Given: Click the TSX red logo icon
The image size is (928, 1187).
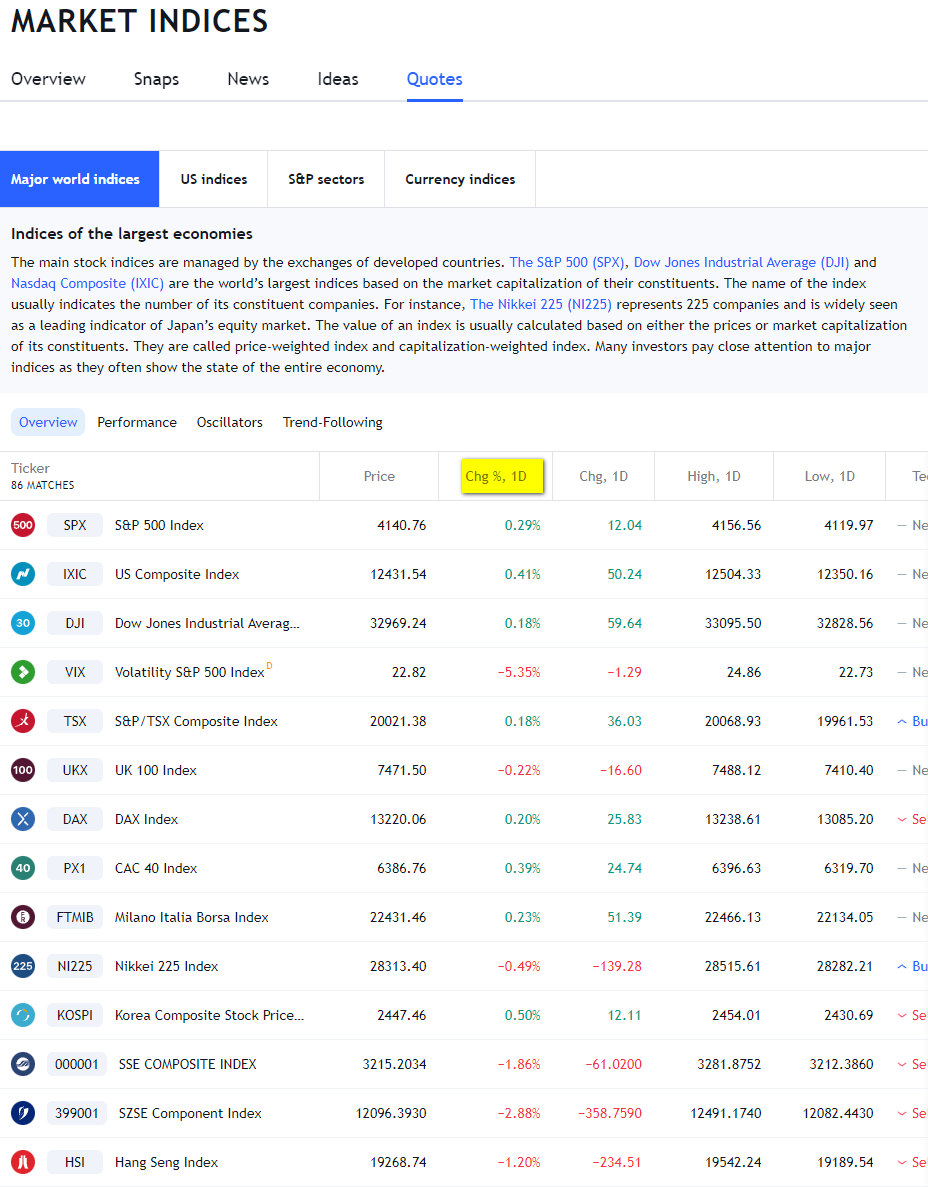Looking at the screenshot, I should point(23,721).
